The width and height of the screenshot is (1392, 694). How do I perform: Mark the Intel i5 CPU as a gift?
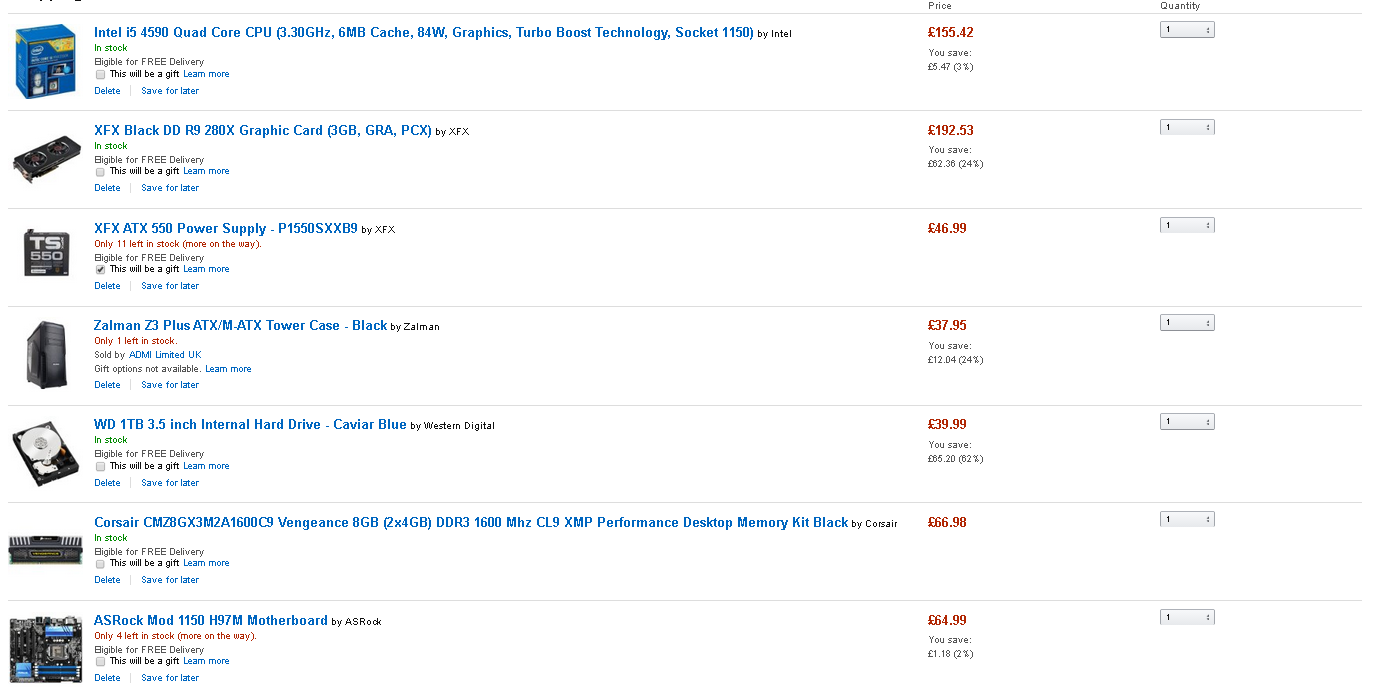(x=100, y=74)
